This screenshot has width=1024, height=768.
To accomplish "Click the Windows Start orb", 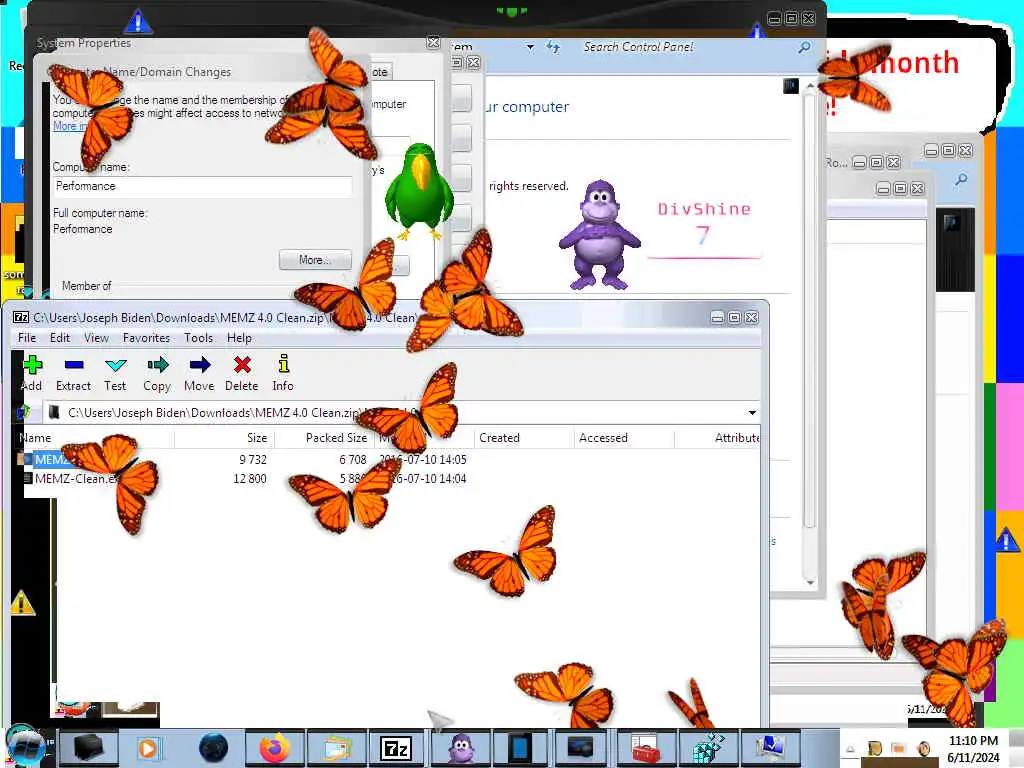I will (x=26, y=747).
